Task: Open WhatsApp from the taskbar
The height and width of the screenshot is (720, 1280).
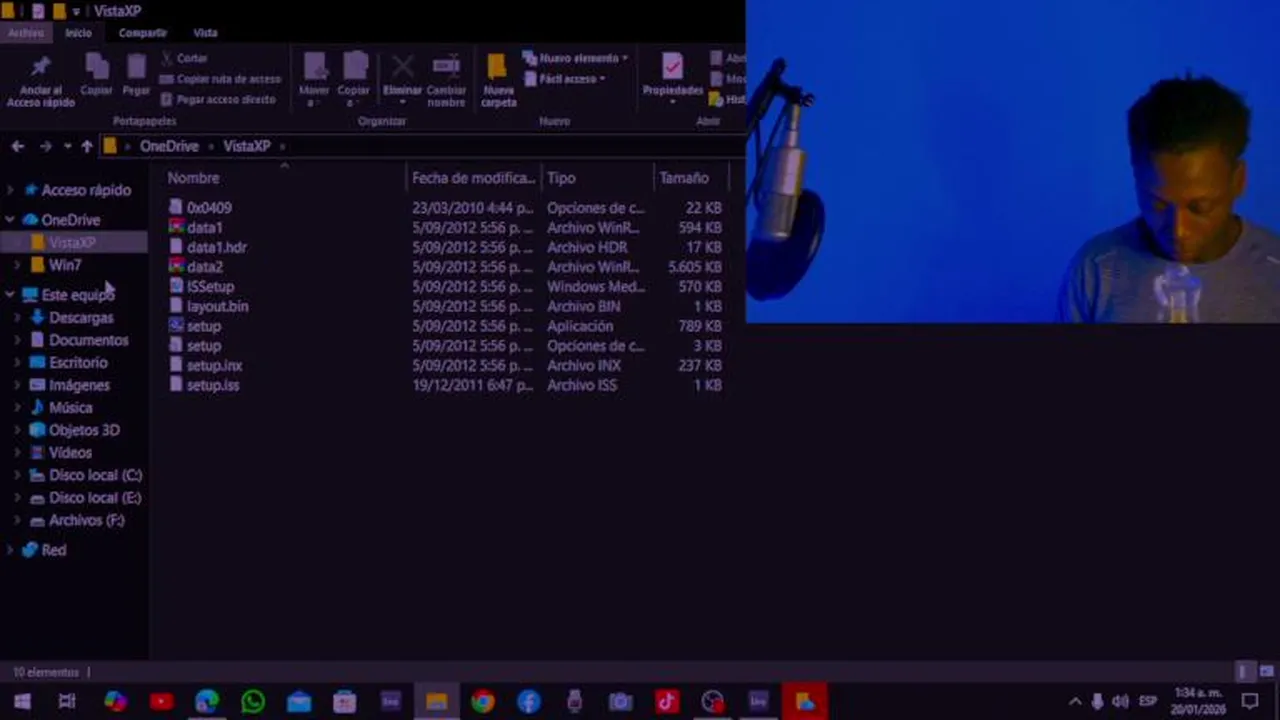Action: click(x=253, y=702)
